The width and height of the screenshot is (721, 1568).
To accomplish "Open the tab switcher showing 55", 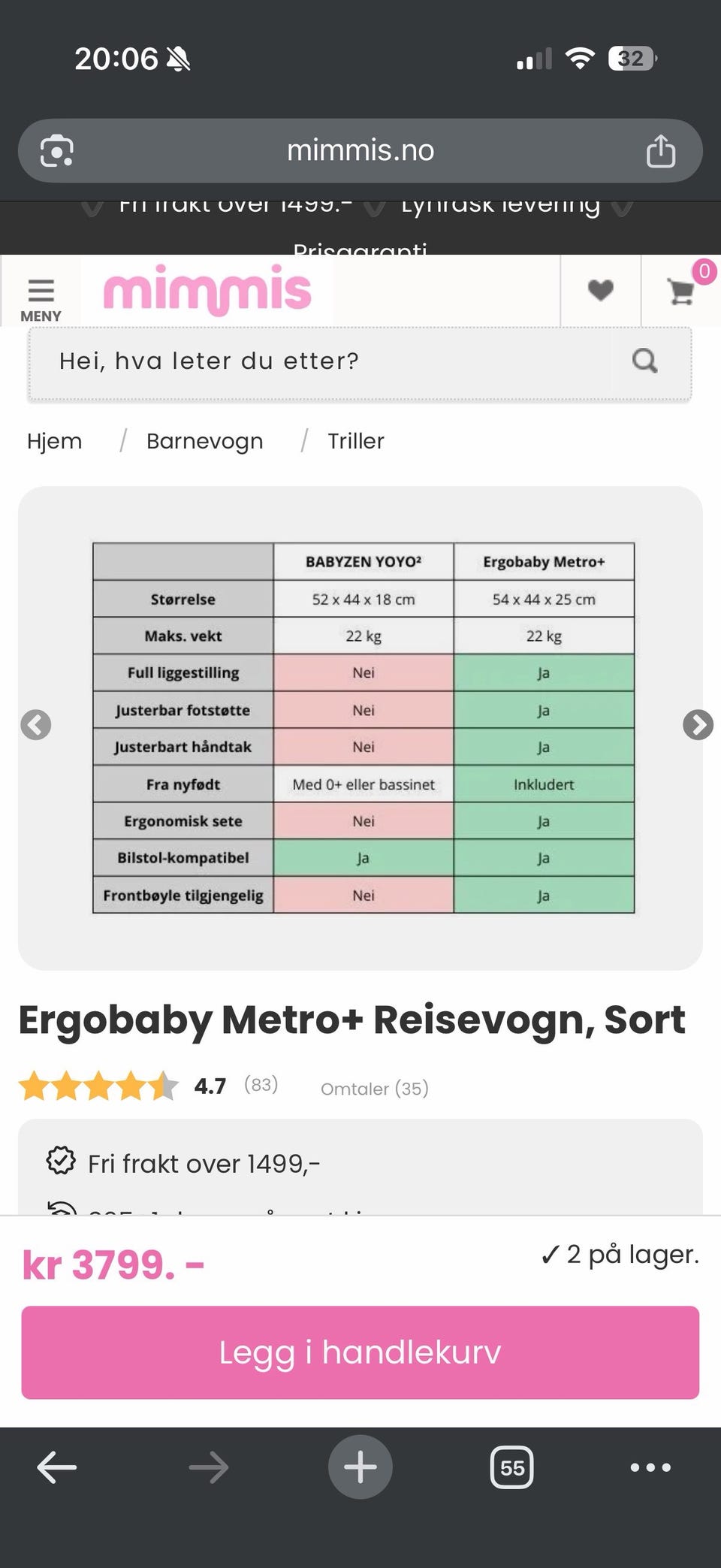I will (x=511, y=1467).
